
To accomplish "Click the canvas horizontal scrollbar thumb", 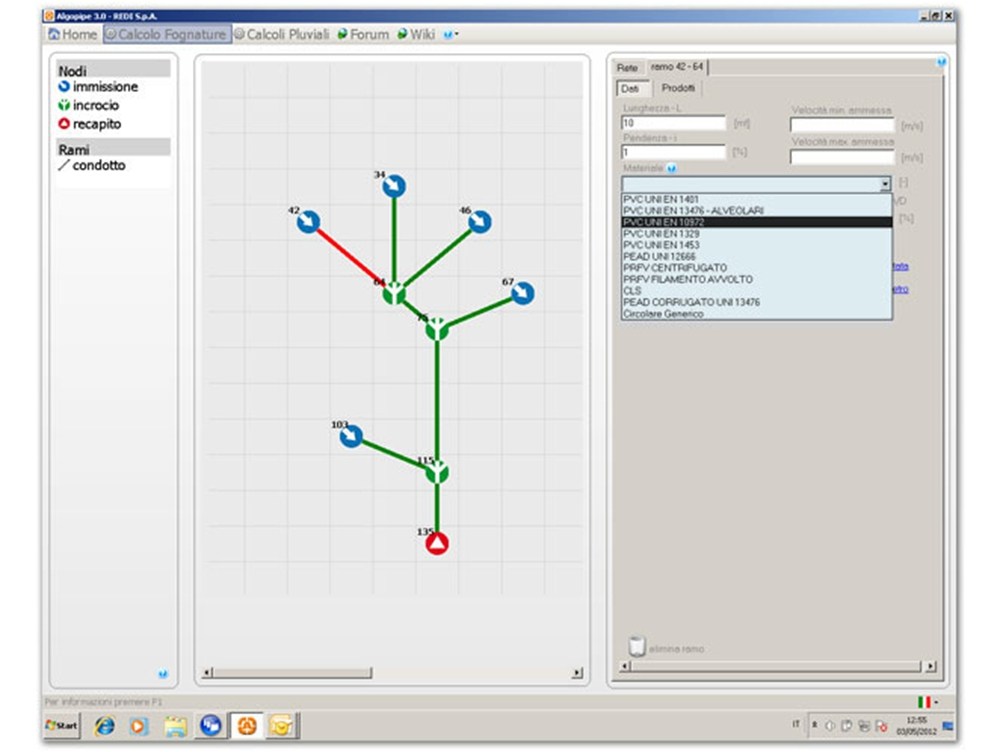I will [290, 673].
